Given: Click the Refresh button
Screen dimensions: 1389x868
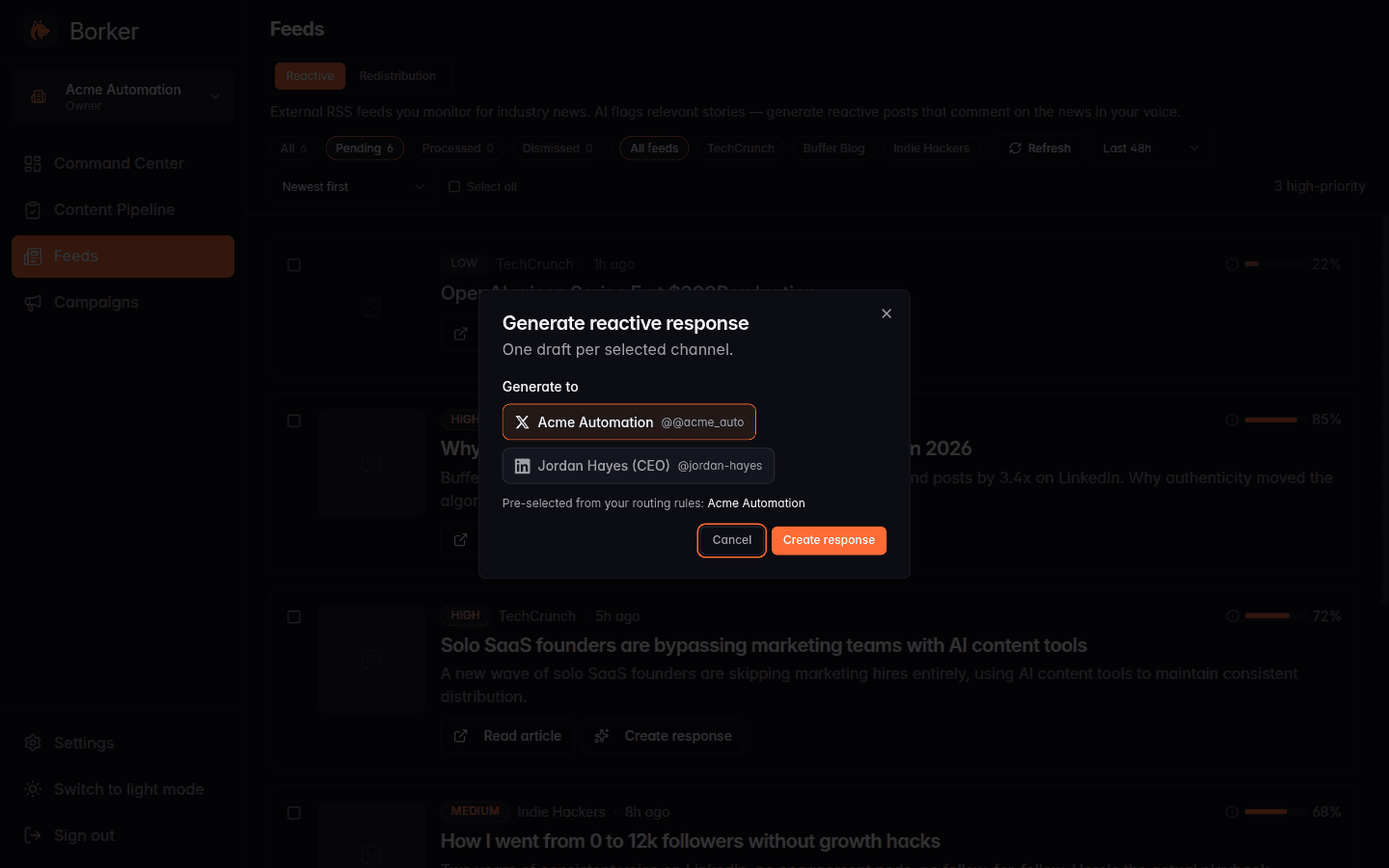Looking at the screenshot, I should click(1040, 149).
